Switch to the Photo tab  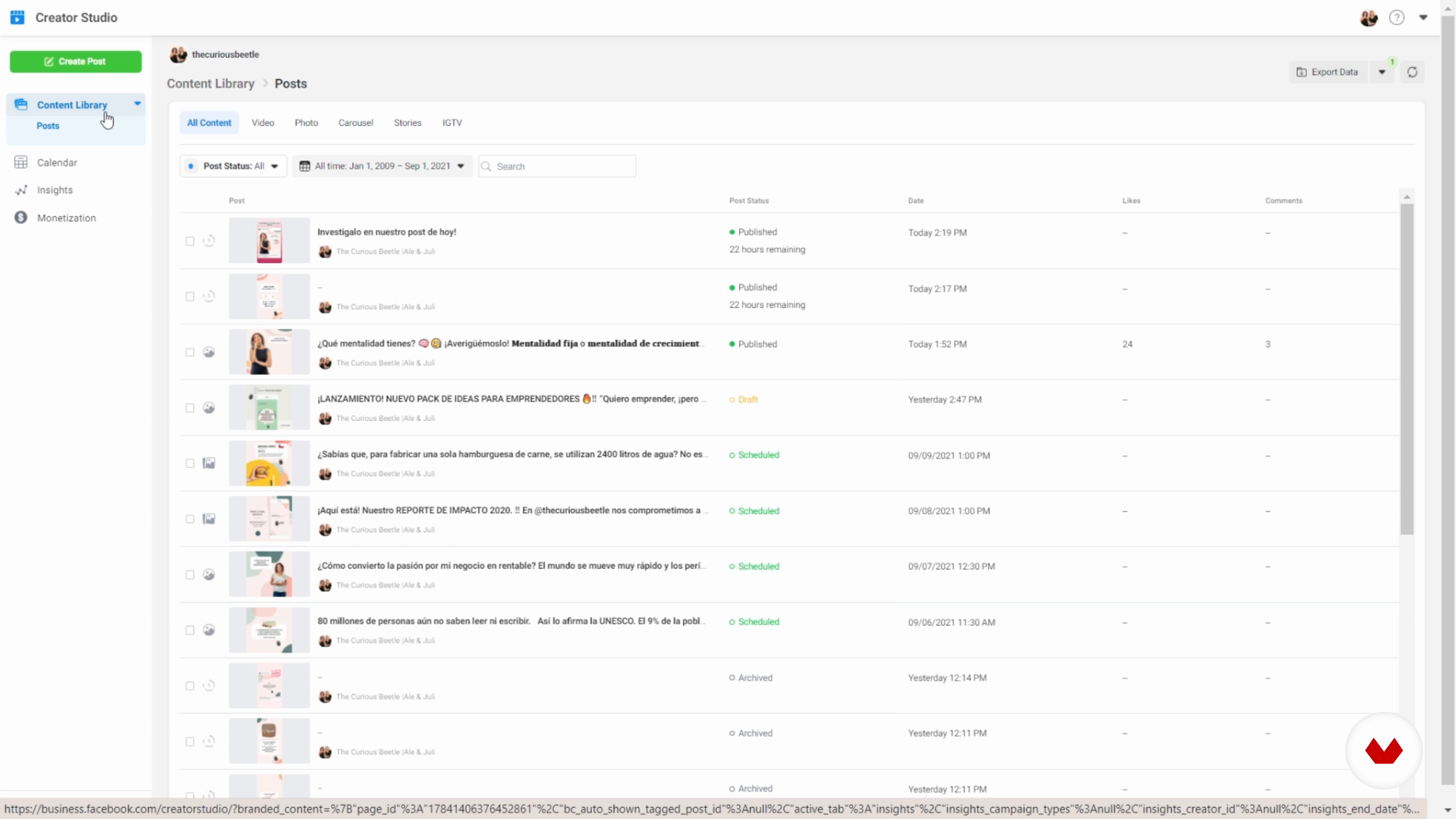306,122
